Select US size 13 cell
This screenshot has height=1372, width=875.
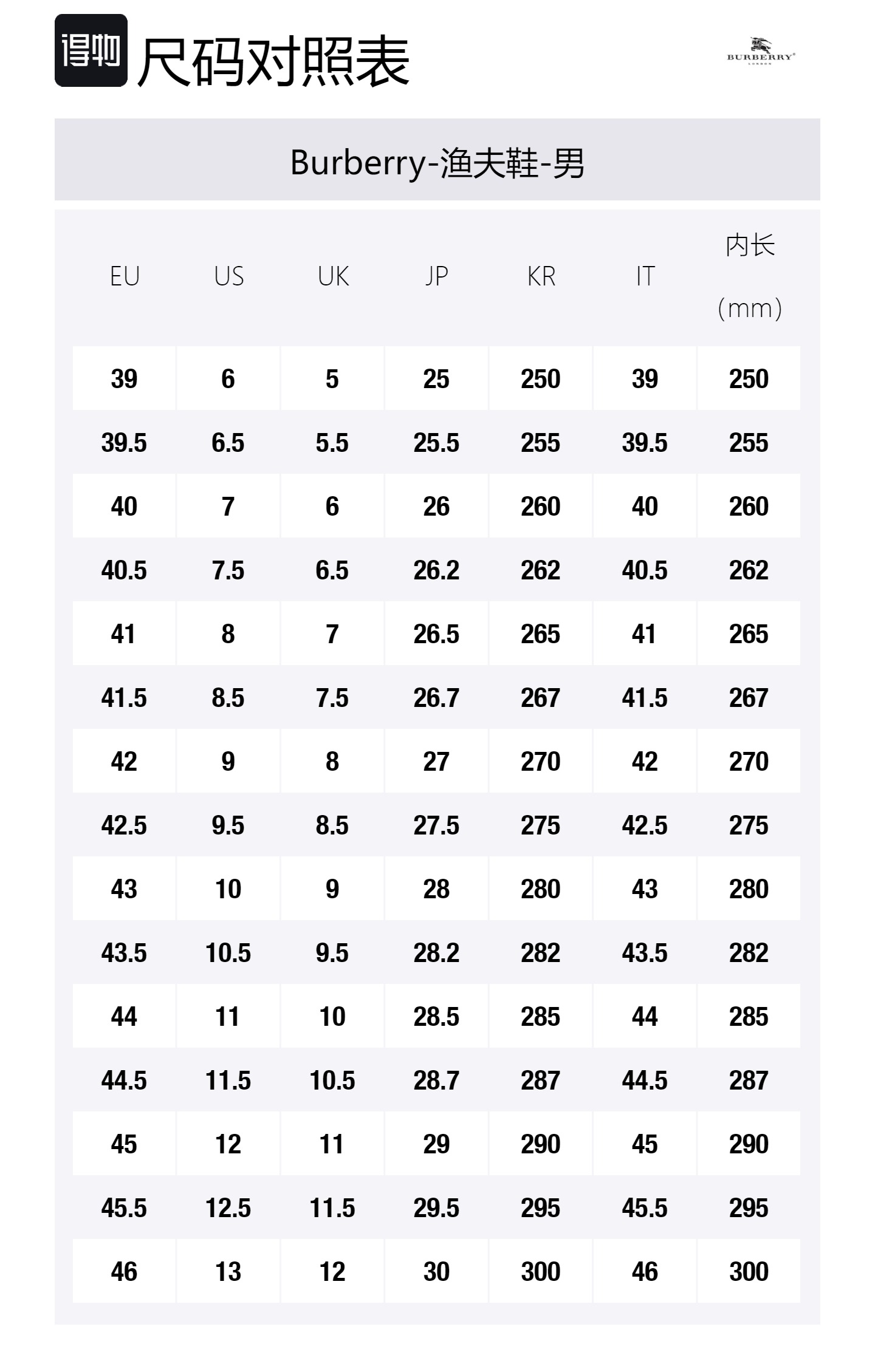228,1271
